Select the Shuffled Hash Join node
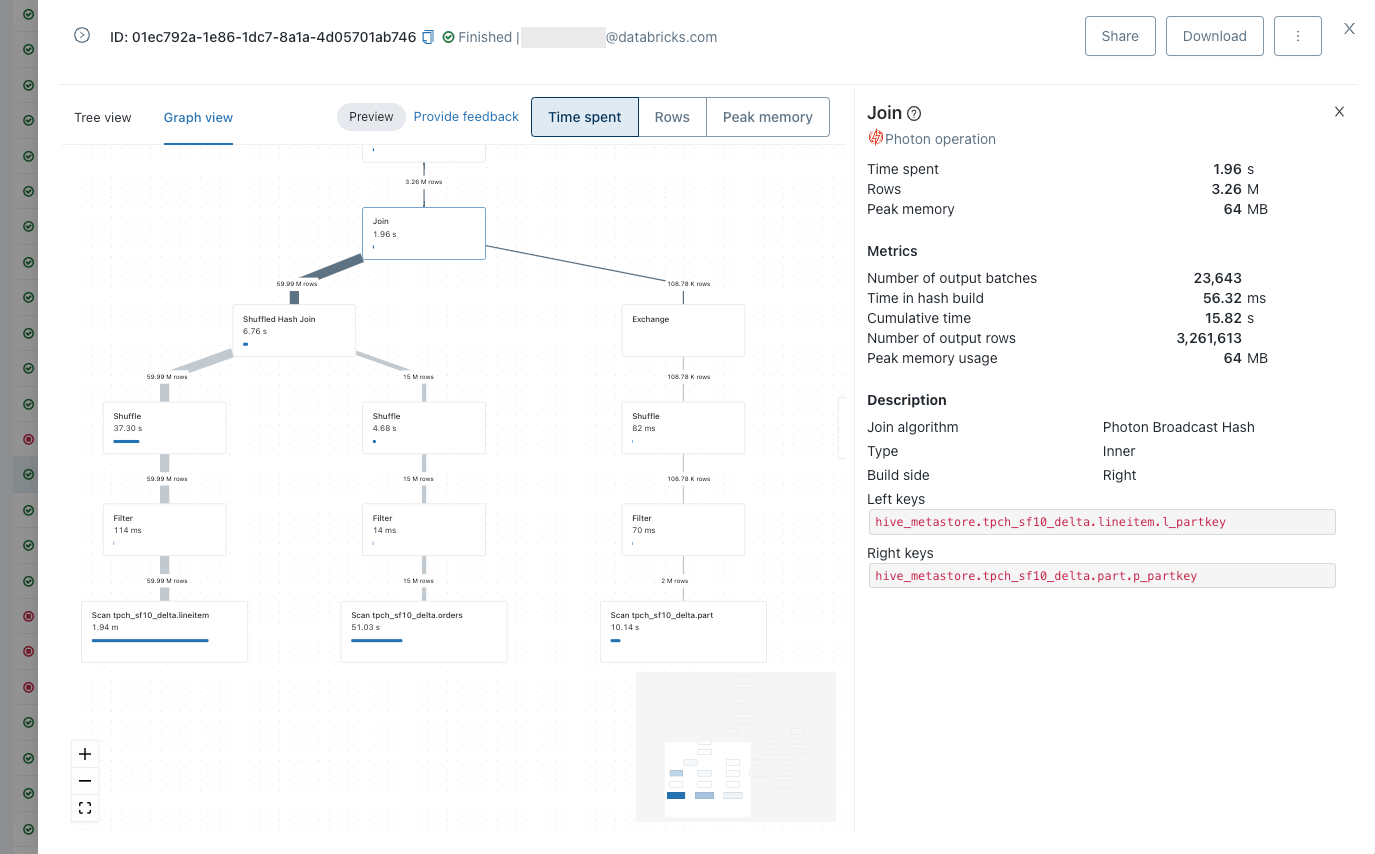Image resolution: width=1375 pixels, height=854 pixels. click(x=294, y=330)
